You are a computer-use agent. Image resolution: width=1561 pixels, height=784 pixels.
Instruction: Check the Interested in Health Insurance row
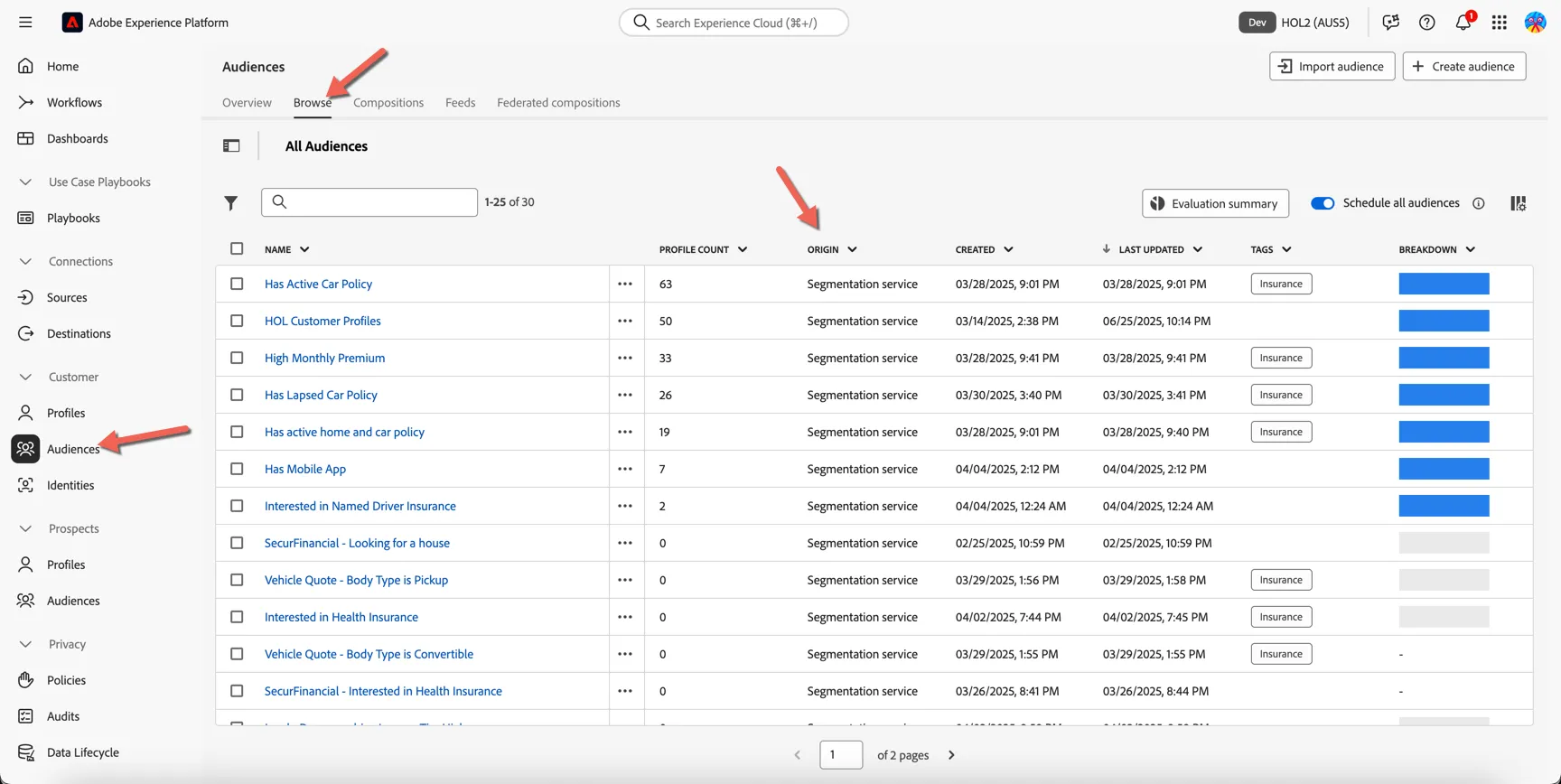pos(237,617)
